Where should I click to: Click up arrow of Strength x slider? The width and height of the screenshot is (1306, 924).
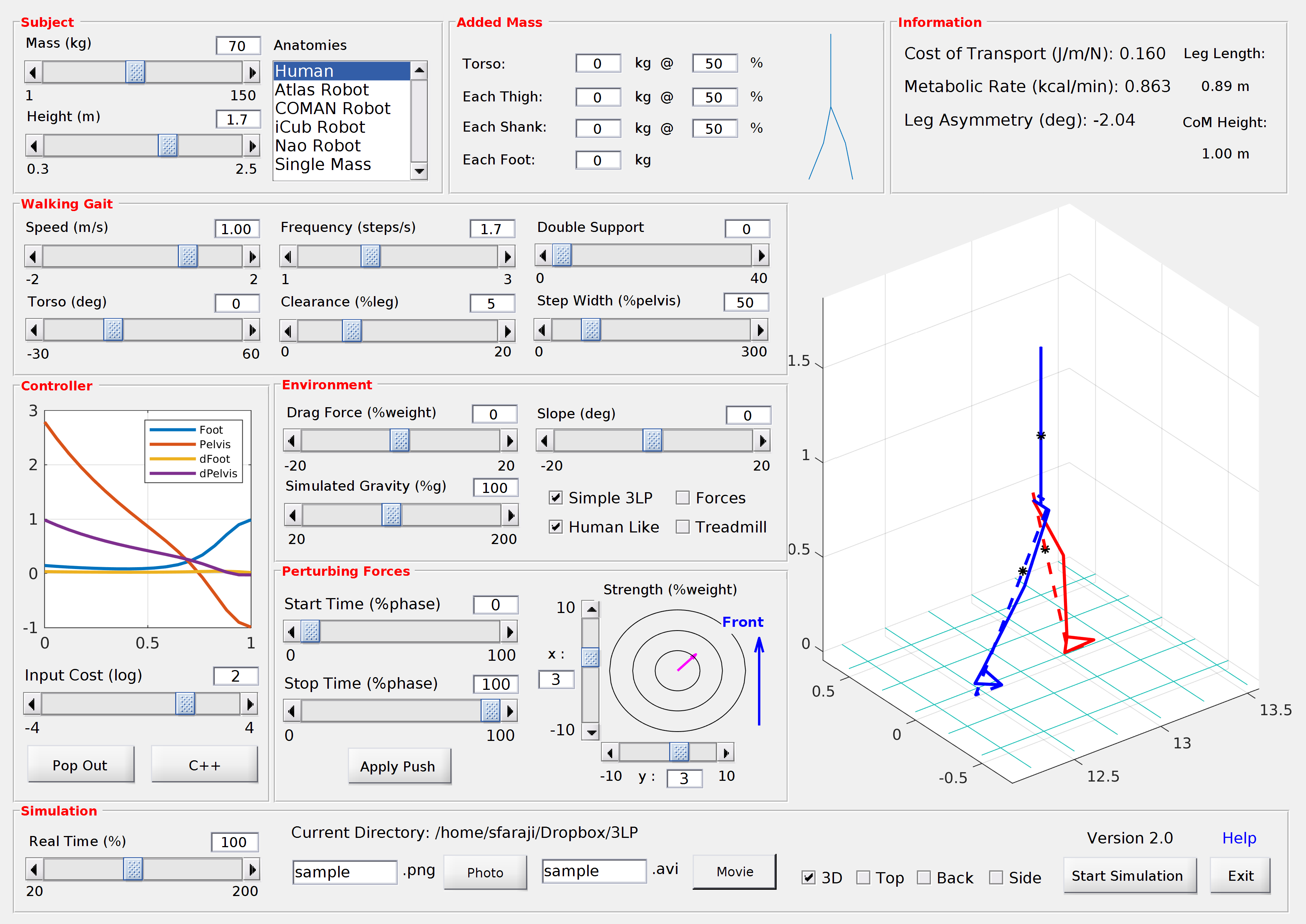(592, 610)
